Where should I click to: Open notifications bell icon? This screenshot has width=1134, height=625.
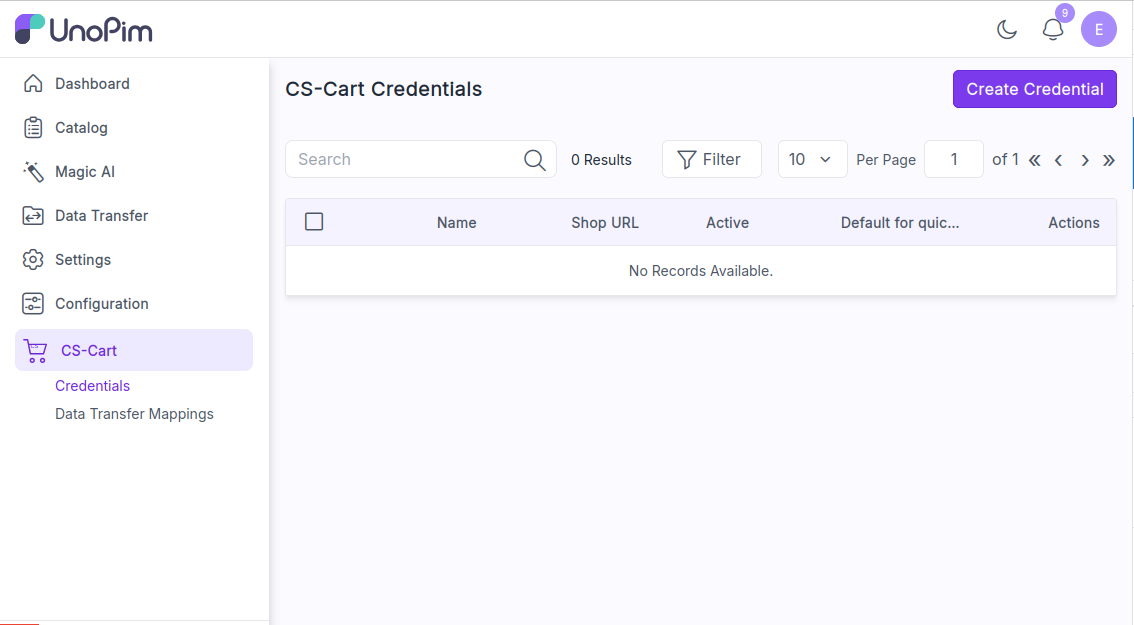click(x=1053, y=30)
